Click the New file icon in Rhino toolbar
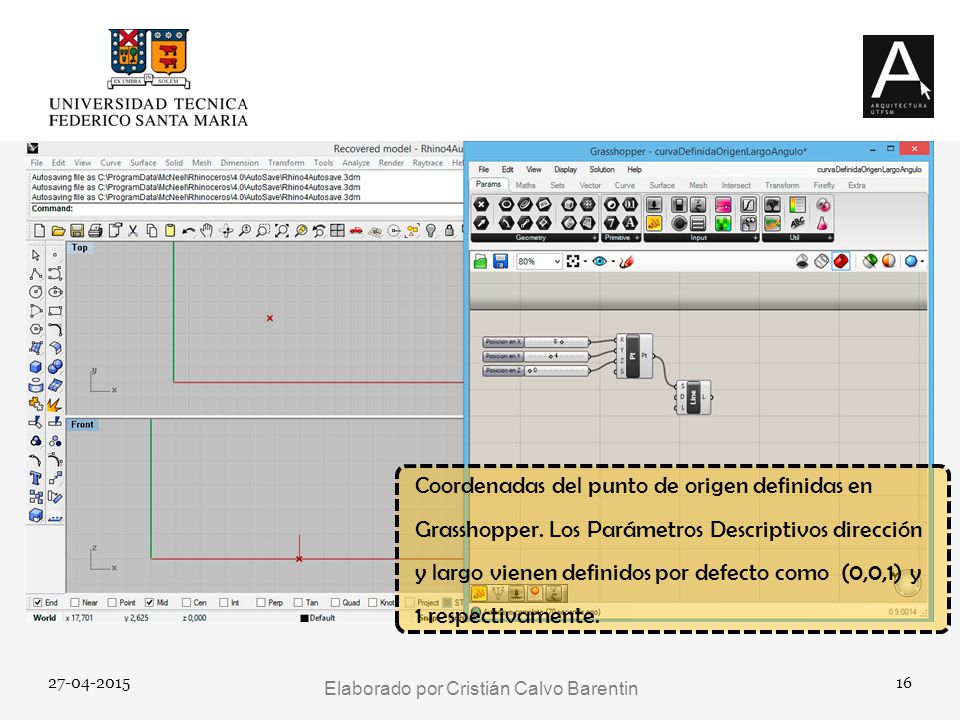The image size is (960, 720). (x=39, y=231)
